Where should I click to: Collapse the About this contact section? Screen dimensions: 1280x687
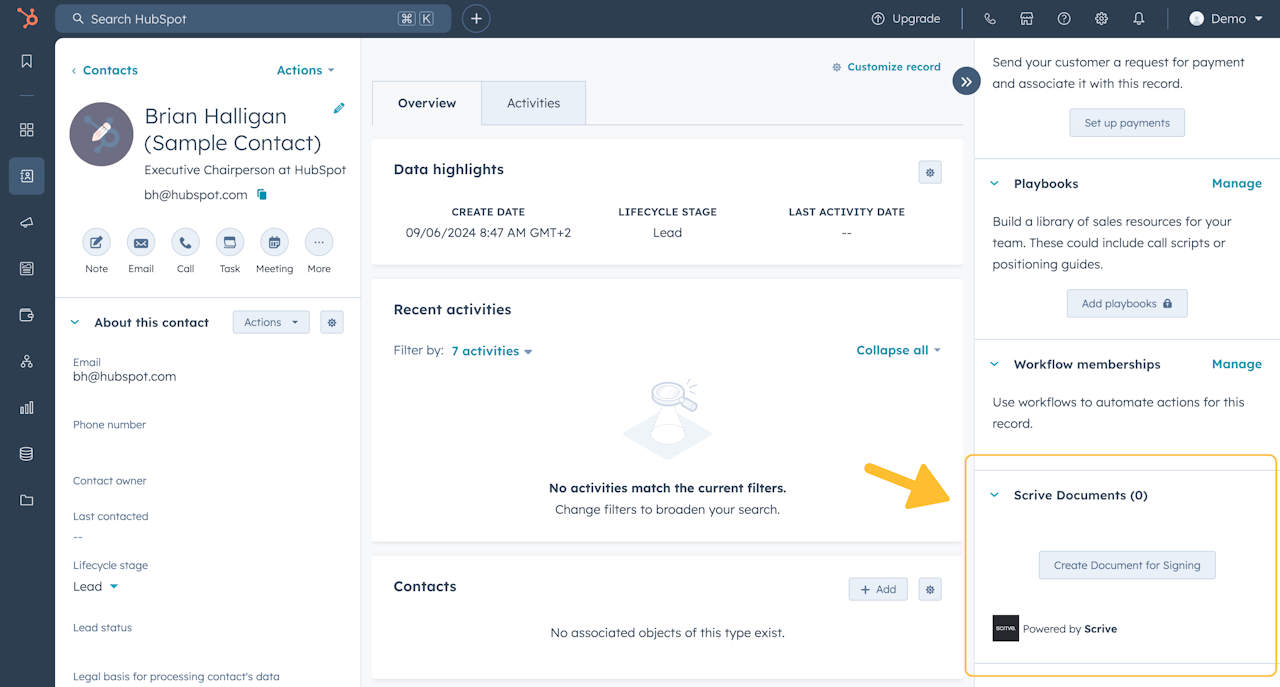[x=74, y=322]
